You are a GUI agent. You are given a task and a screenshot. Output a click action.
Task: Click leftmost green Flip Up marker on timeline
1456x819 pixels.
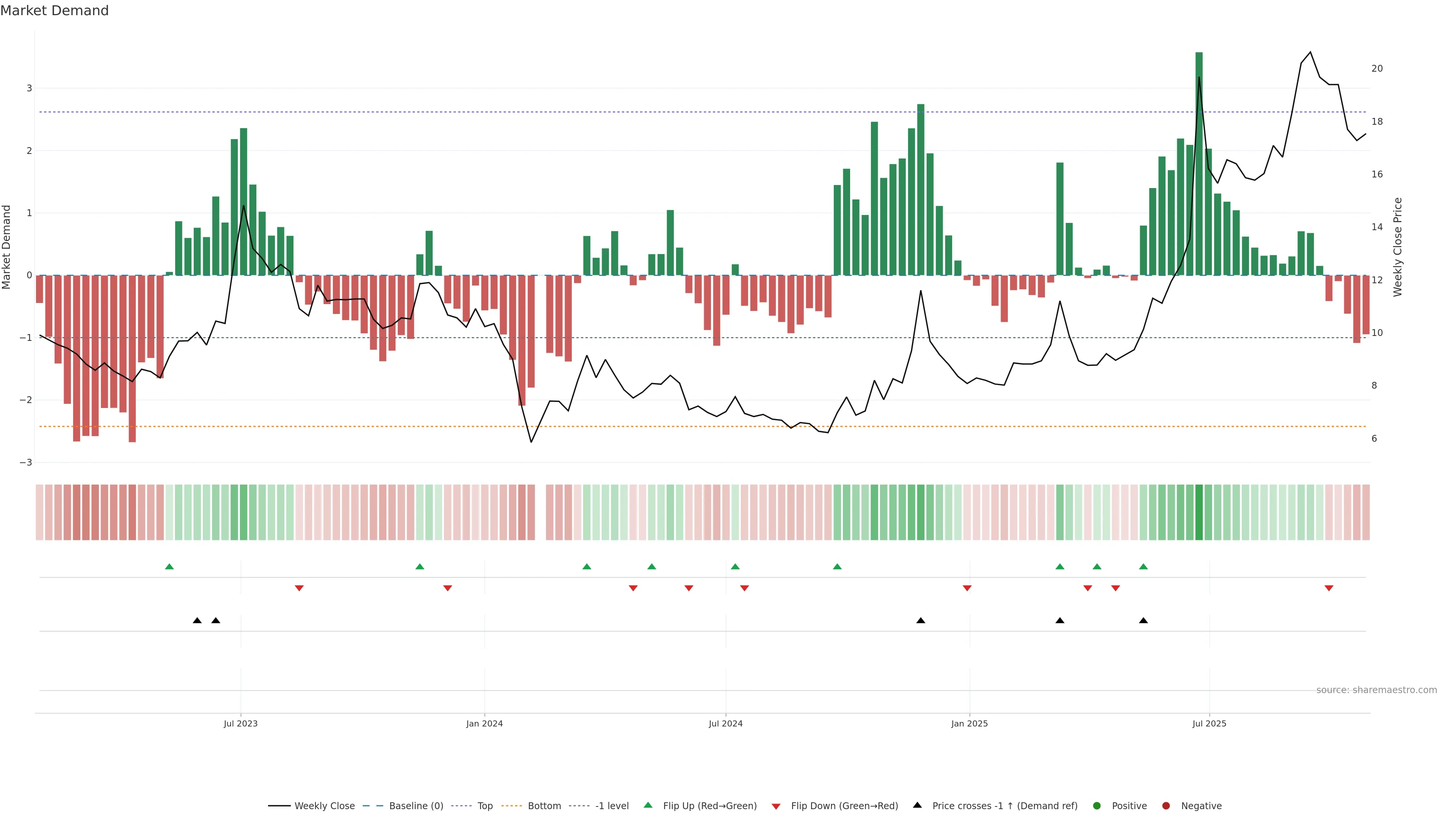click(169, 566)
